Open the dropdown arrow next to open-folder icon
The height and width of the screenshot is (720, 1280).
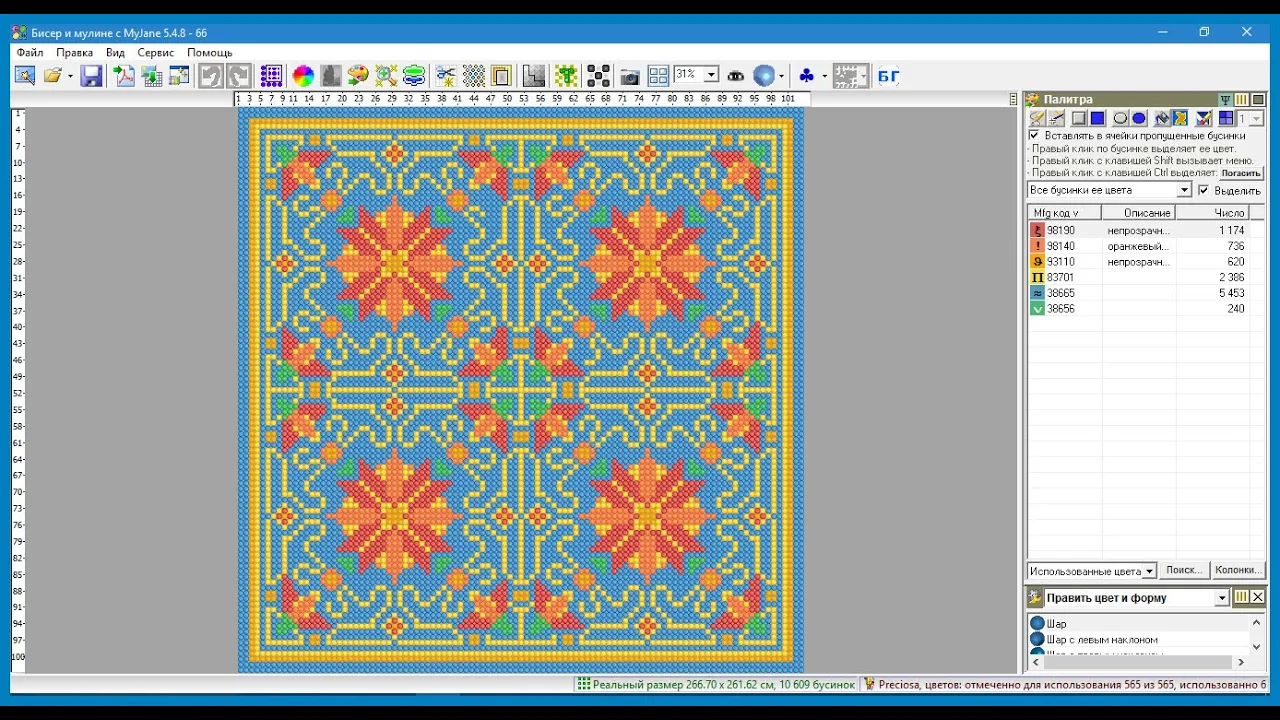pyautogui.click(x=70, y=76)
